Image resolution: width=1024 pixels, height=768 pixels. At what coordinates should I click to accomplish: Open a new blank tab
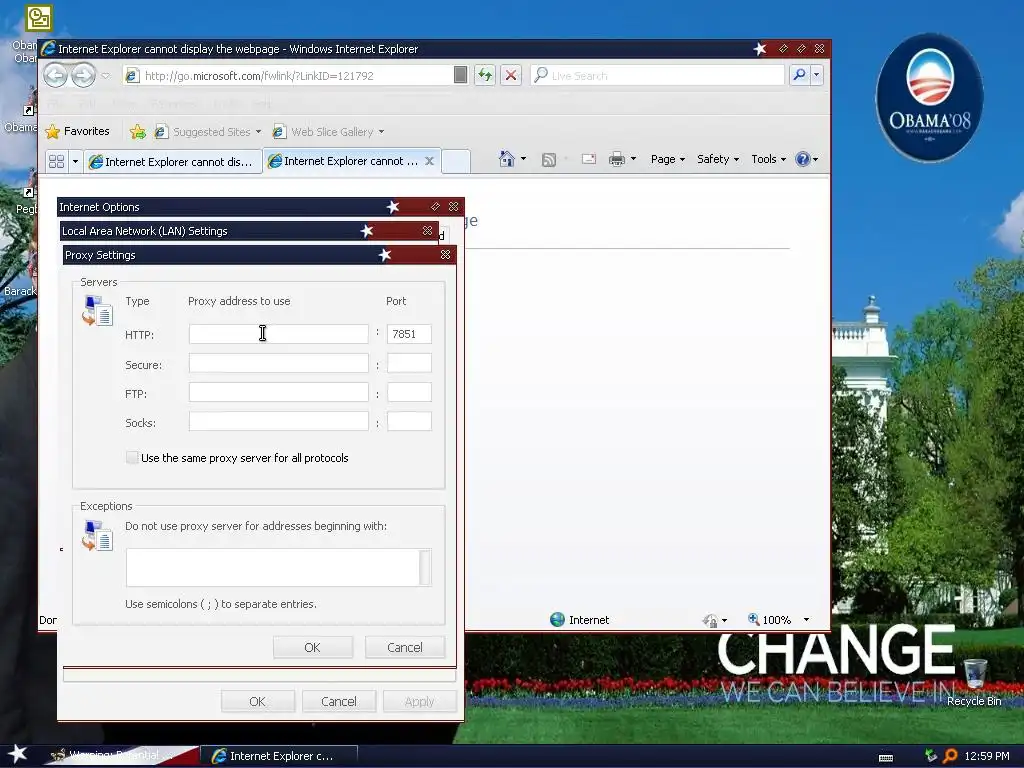(x=456, y=161)
